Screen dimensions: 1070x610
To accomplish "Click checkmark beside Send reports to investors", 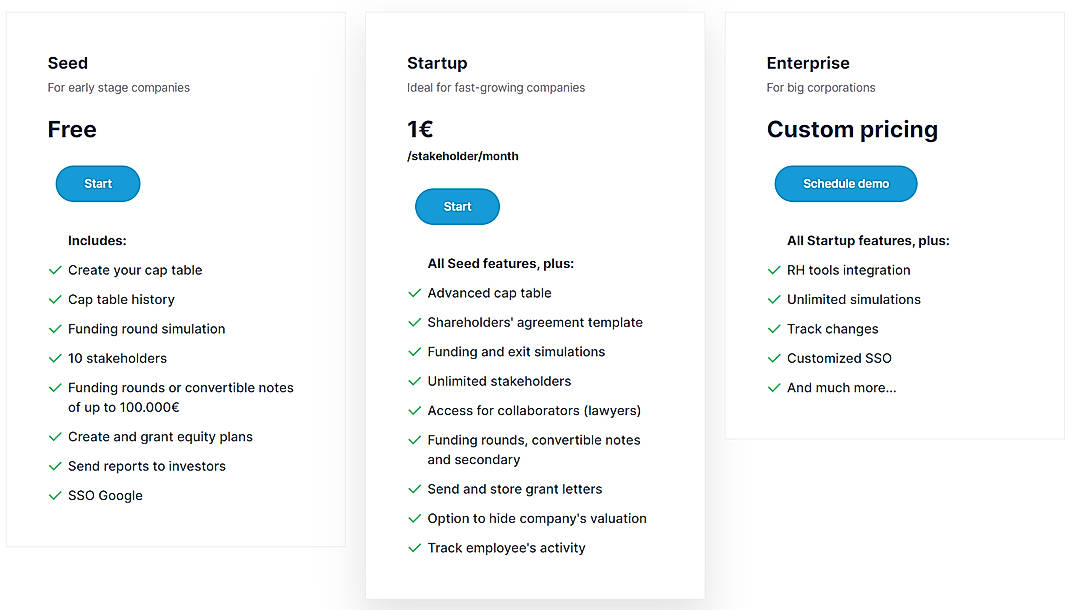I will tap(55, 466).
